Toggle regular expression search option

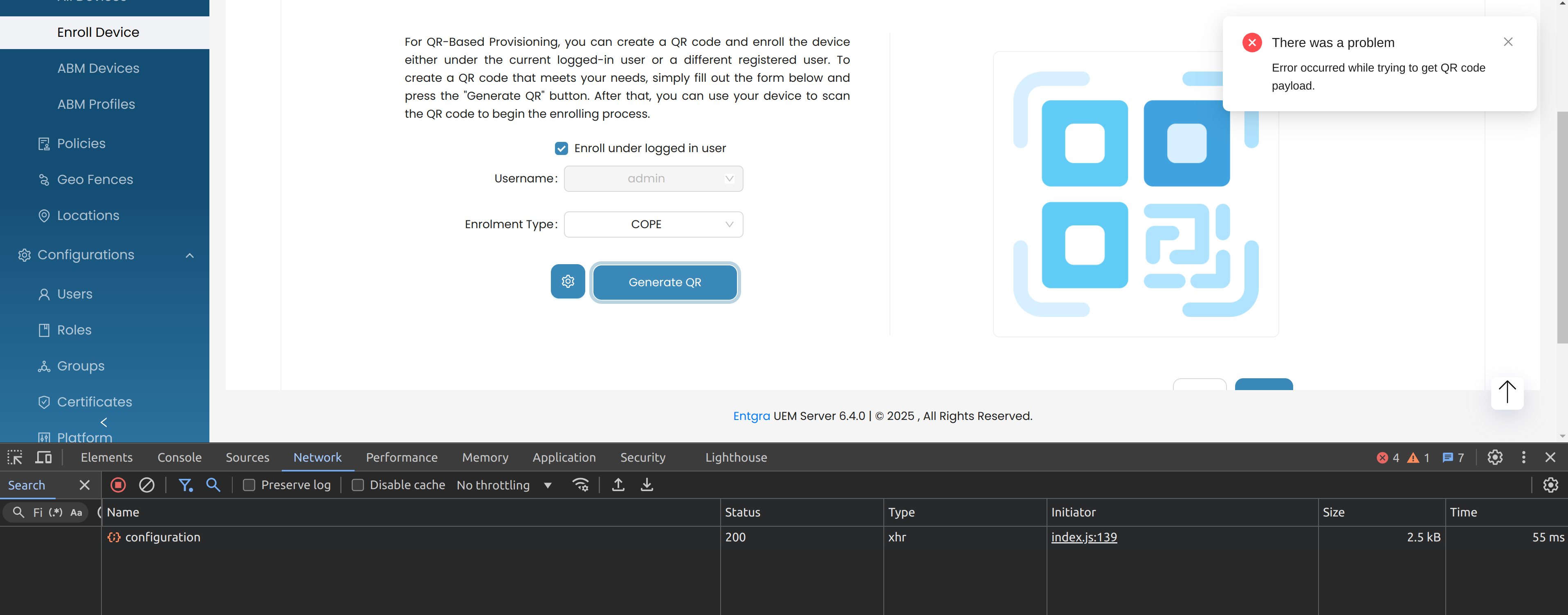tap(55, 513)
